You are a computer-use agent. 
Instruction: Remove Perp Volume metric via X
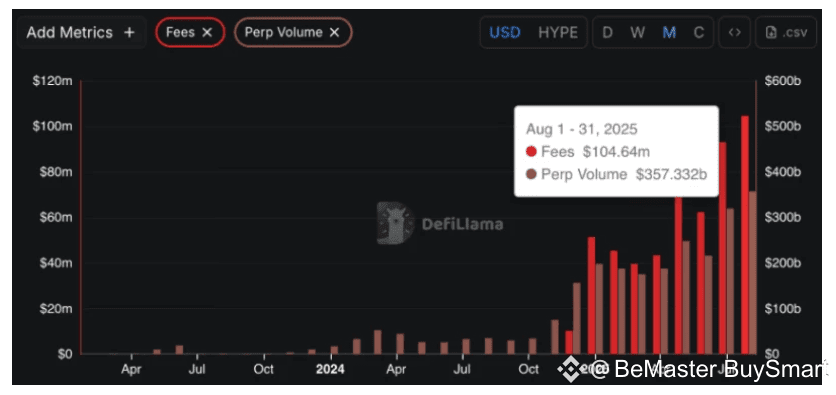tap(334, 33)
